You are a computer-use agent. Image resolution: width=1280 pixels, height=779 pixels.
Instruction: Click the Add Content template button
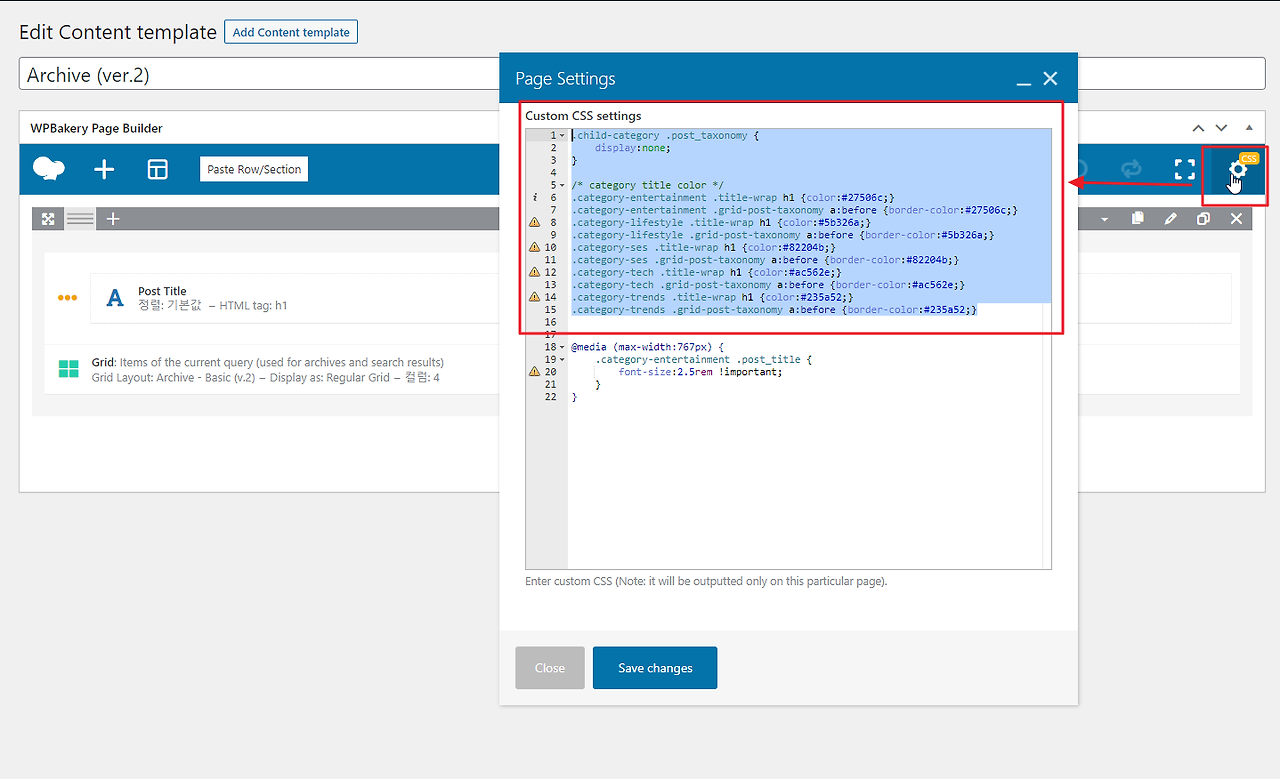pos(291,32)
